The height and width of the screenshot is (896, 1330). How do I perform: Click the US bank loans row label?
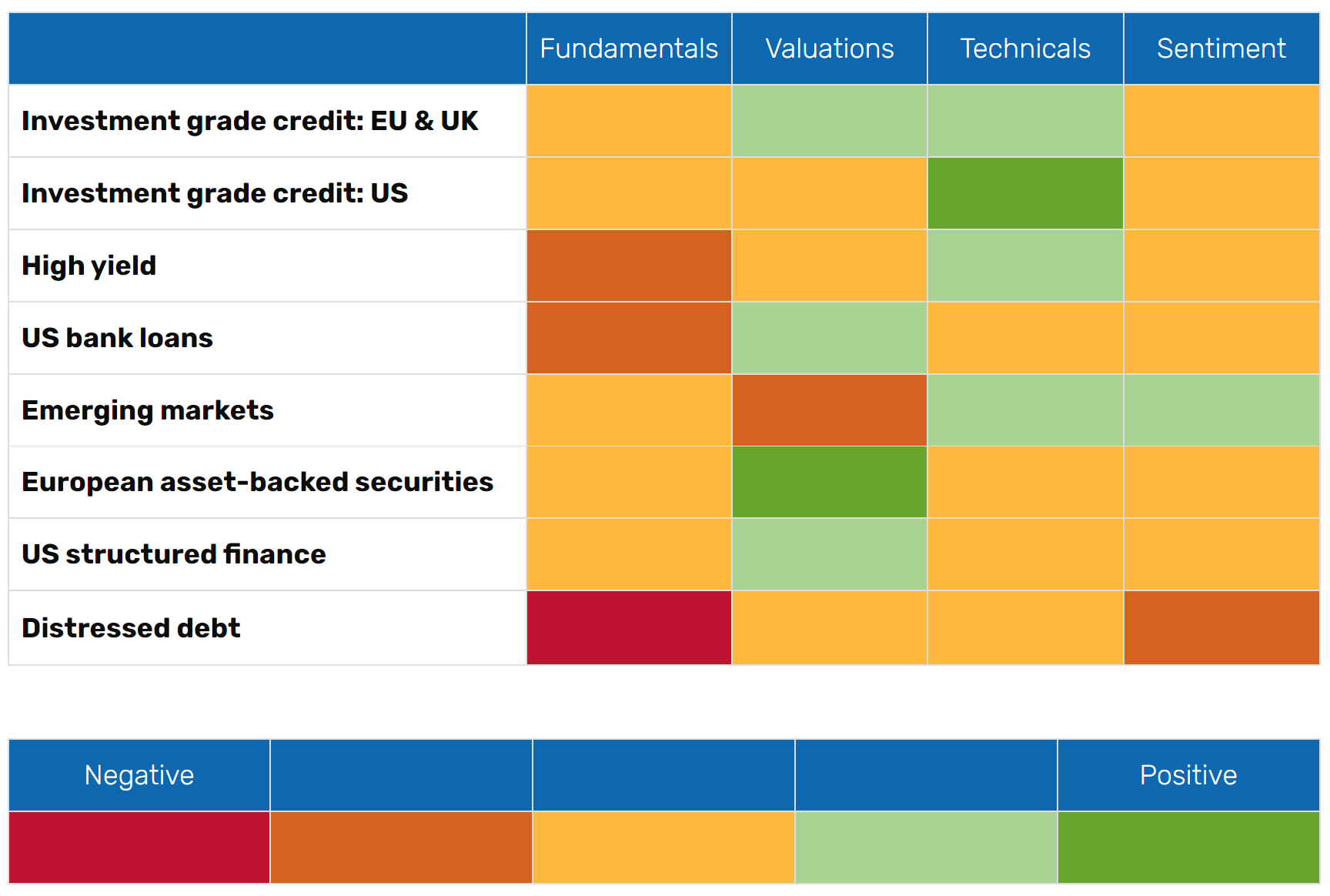click(x=118, y=338)
